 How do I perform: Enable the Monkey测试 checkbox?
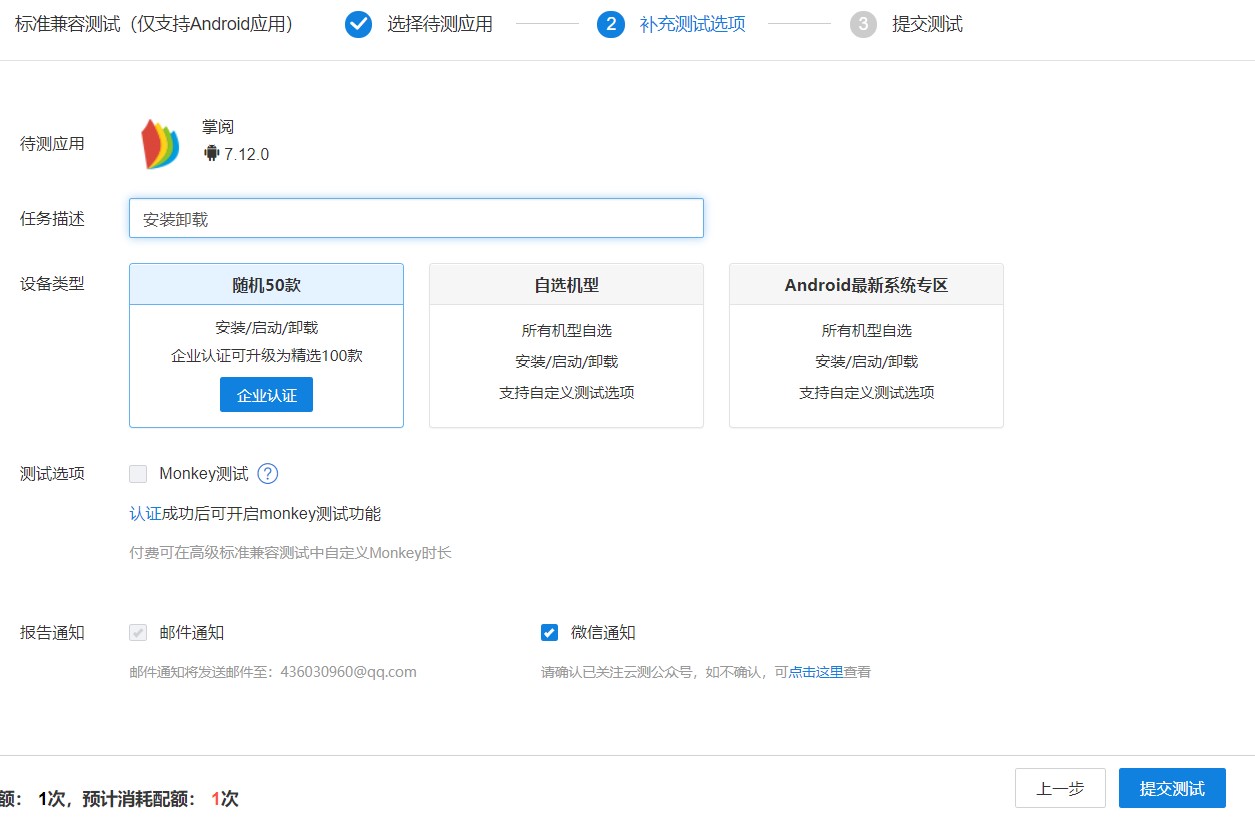click(x=138, y=474)
